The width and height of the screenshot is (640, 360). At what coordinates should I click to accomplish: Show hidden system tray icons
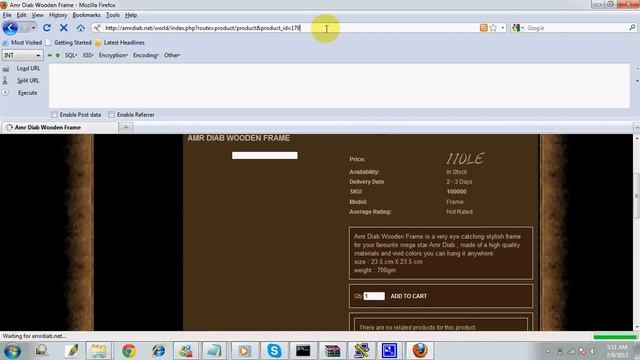548,351
